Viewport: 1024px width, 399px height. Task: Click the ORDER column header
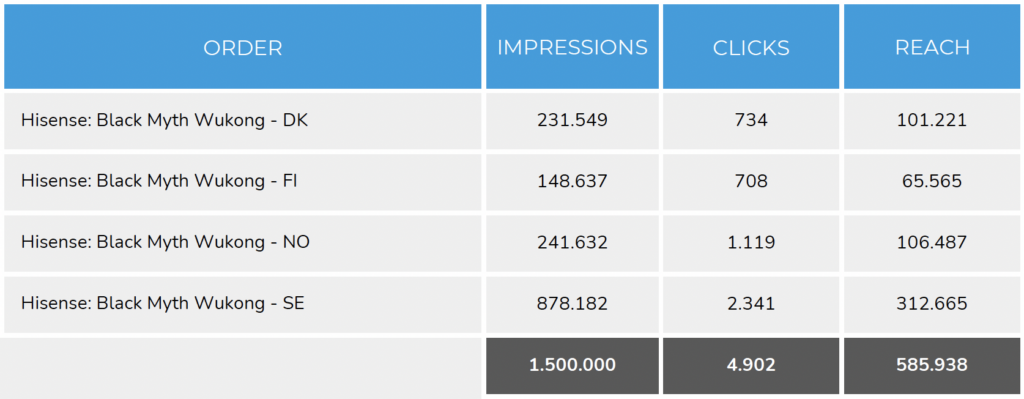(x=242, y=47)
